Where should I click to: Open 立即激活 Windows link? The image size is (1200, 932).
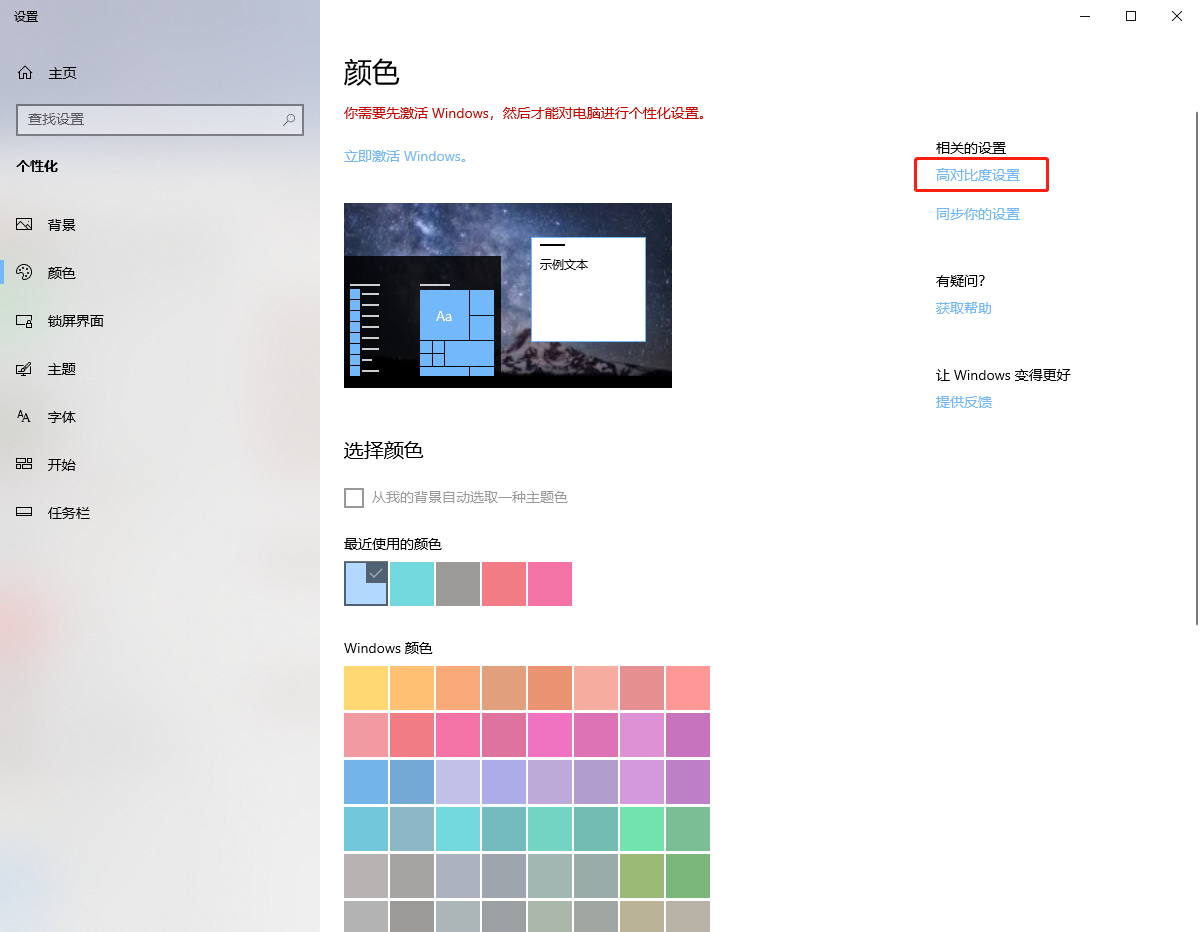[403, 156]
